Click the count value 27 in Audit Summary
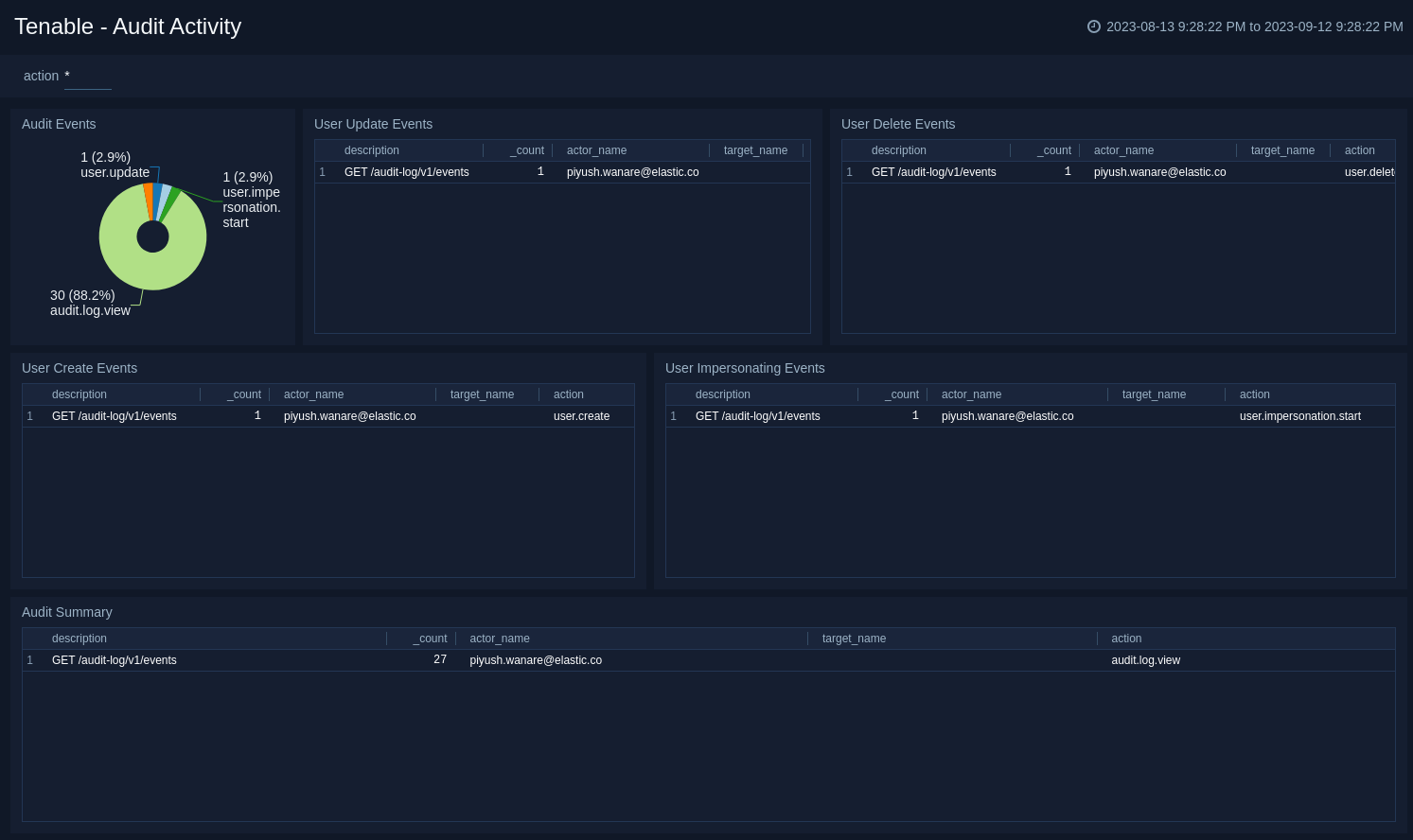The height and width of the screenshot is (840, 1413). point(440,659)
